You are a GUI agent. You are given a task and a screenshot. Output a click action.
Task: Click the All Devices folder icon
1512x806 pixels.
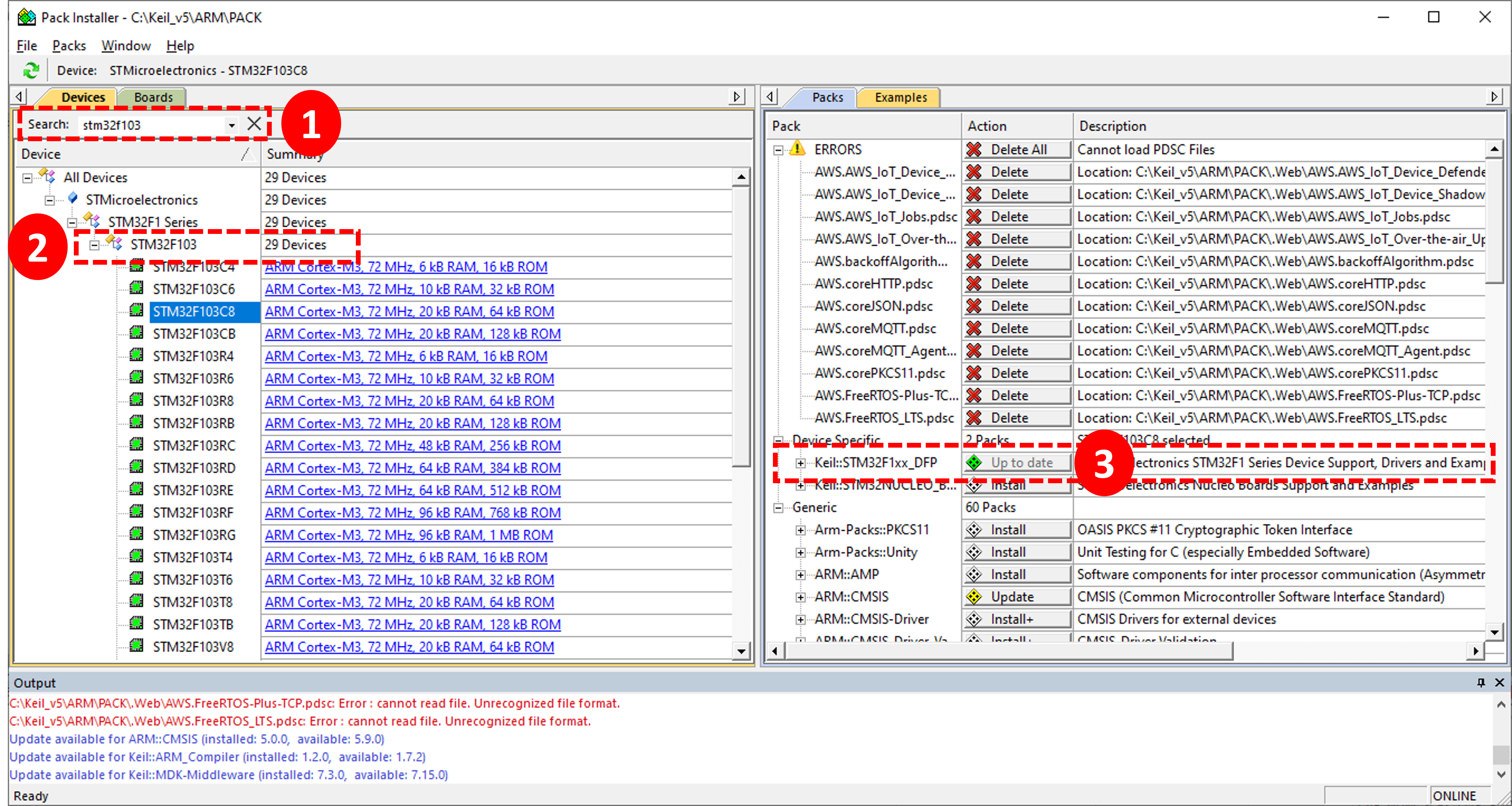tap(47, 175)
